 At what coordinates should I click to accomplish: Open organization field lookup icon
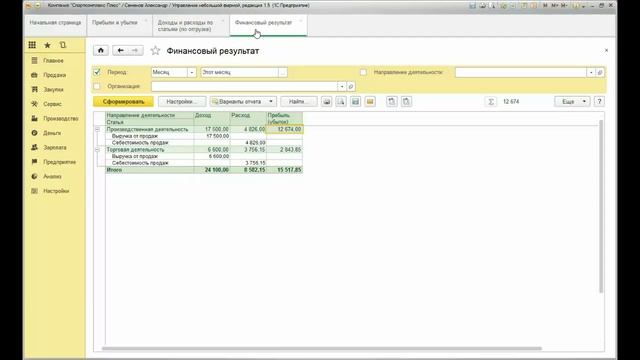[351, 87]
